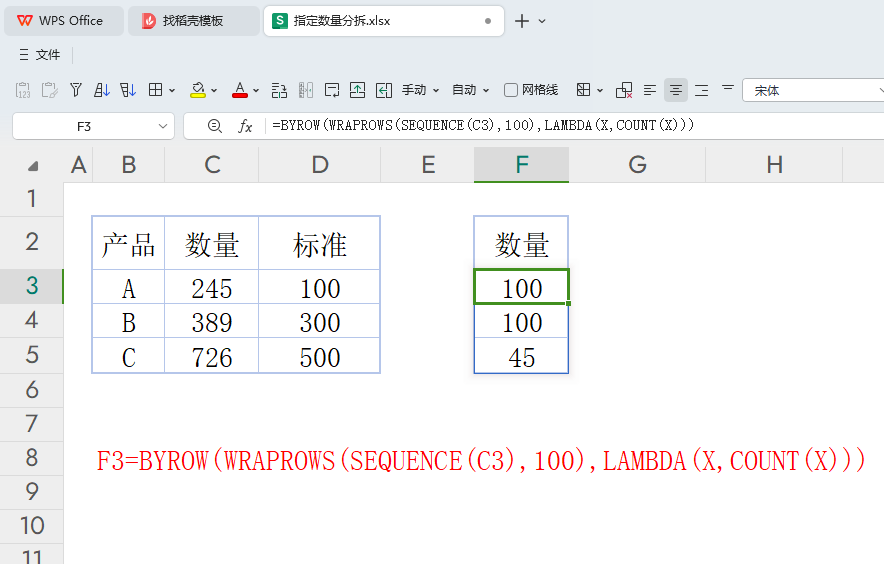Expand the merge cells dropdown arrow
The image size is (884, 564).
[x=600, y=90]
